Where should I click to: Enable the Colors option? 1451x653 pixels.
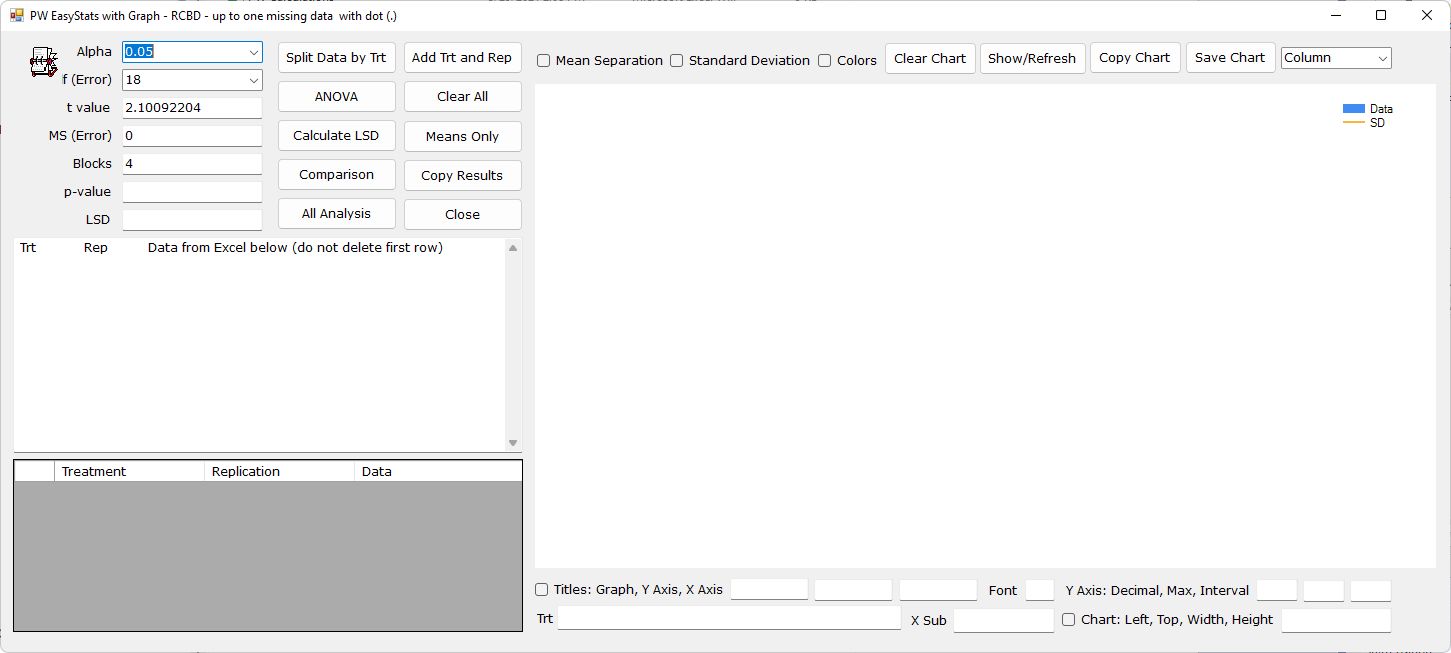click(823, 60)
